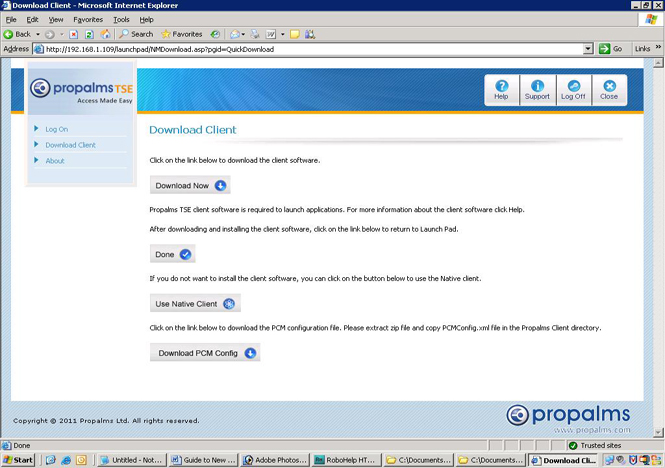Switch to RoboHelp HTML taskbar button
The image size is (665, 468).
click(x=346, y=460)
